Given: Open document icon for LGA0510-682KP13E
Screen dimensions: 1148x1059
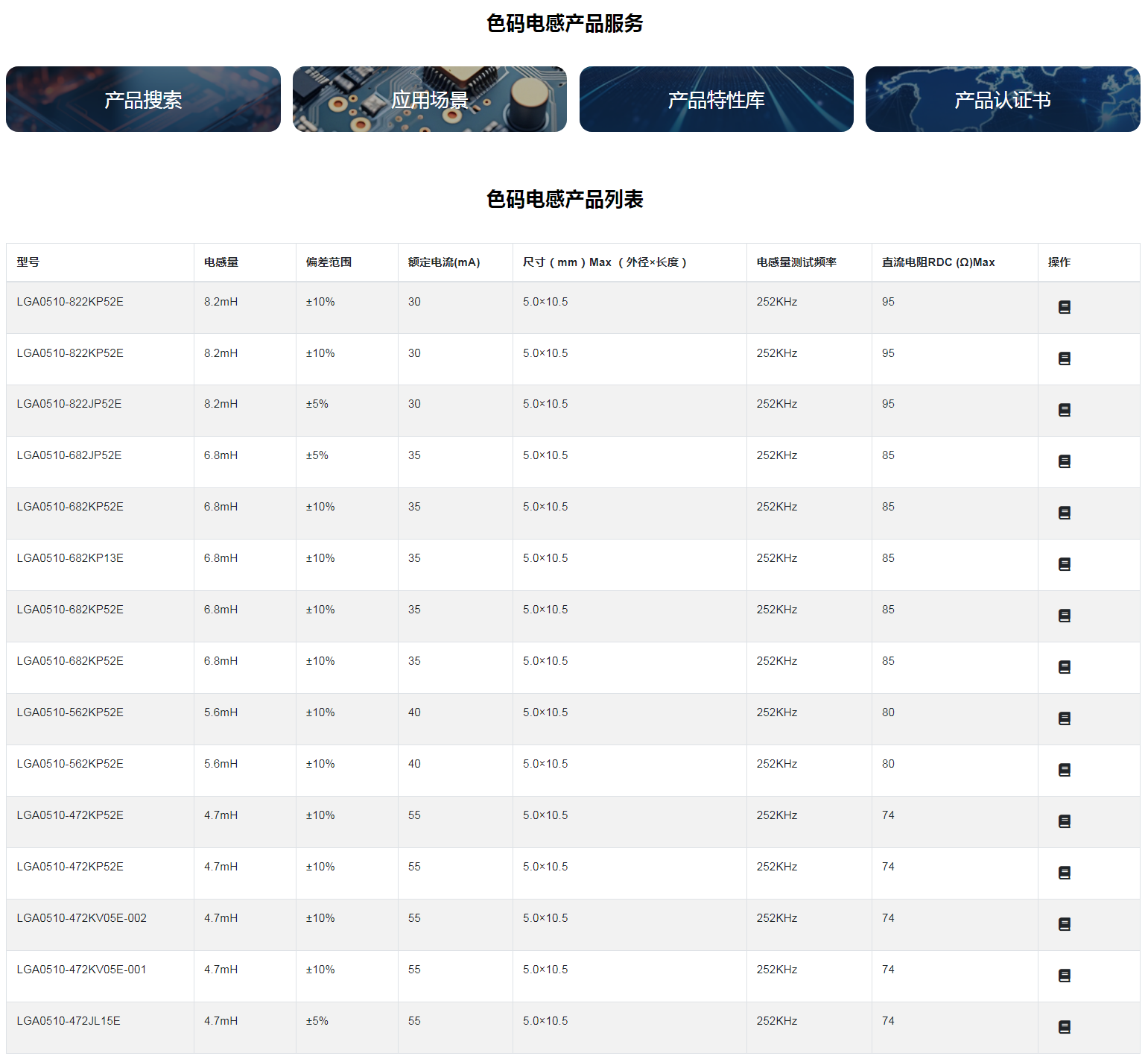Looking at the screenshot, I should [x=1064, y=564].
